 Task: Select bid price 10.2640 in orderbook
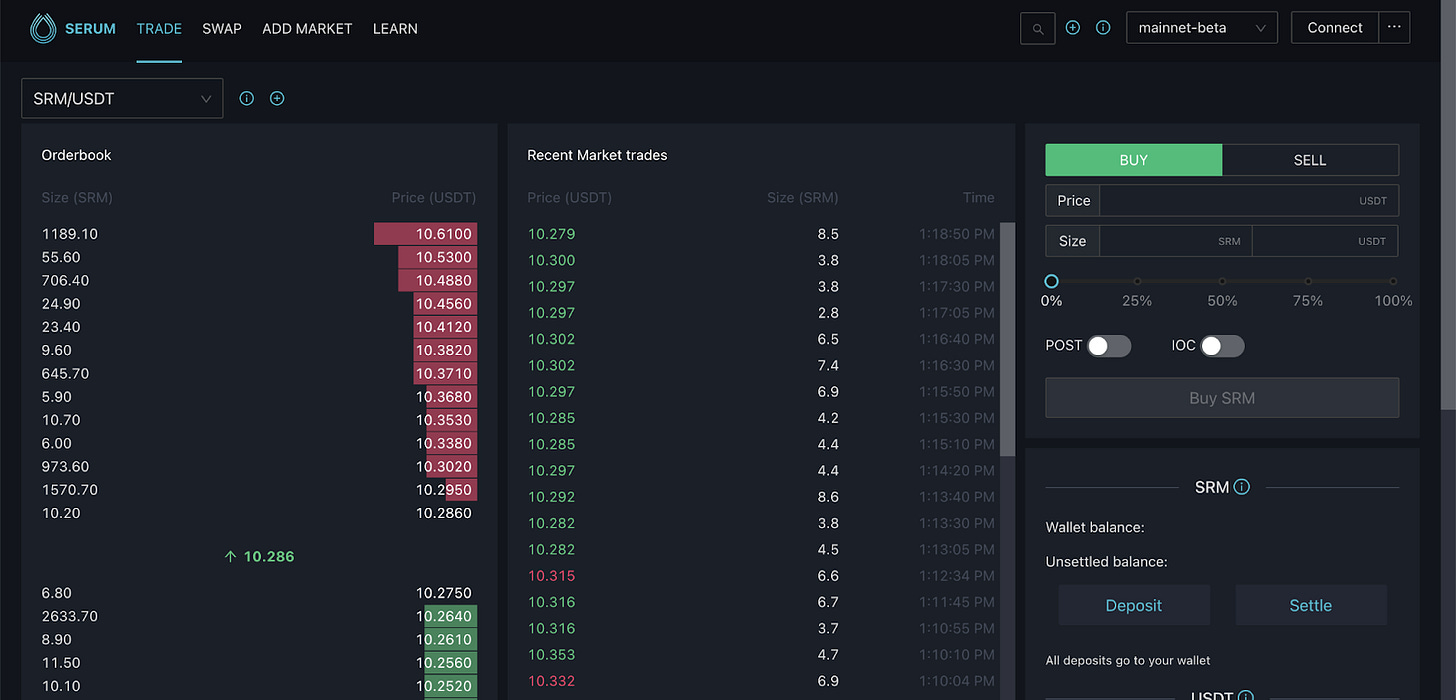pyautogui.click(x=444, y=616)
